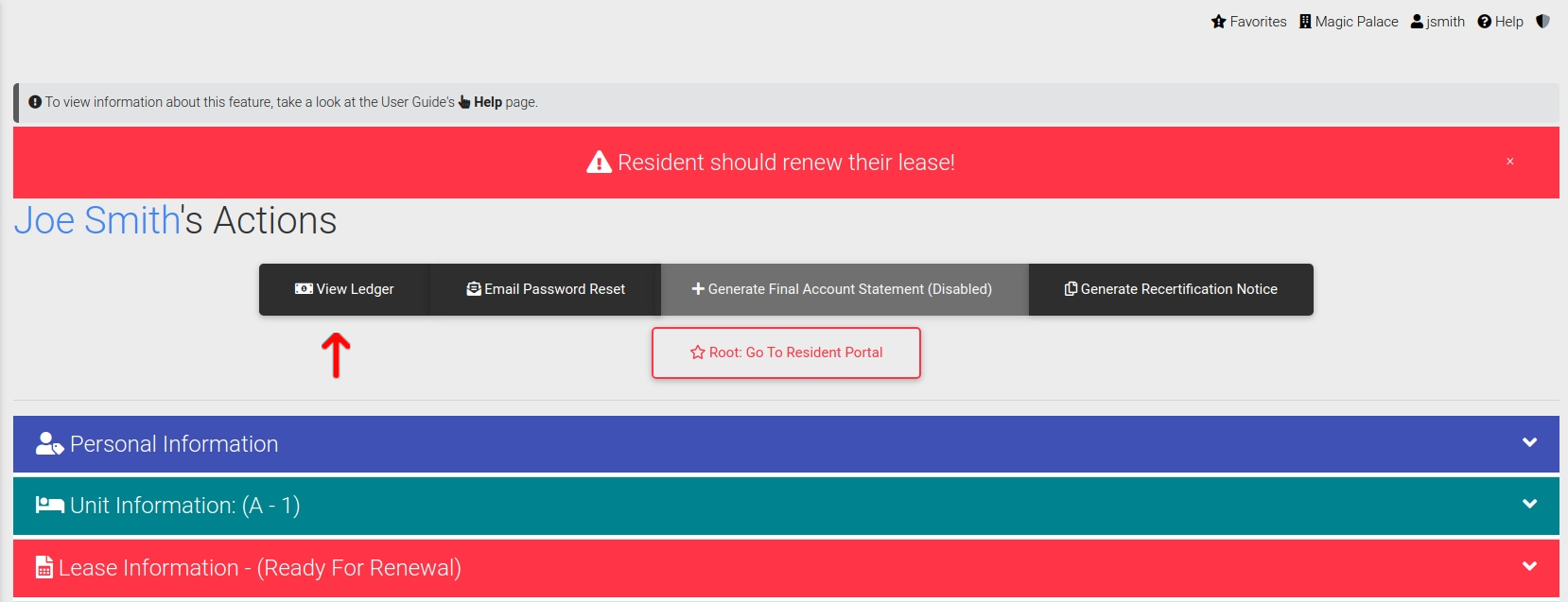Click the Personal Information user icon
Screen dimensions: 1568x602
pyautogui.click(x=49, y=443)
